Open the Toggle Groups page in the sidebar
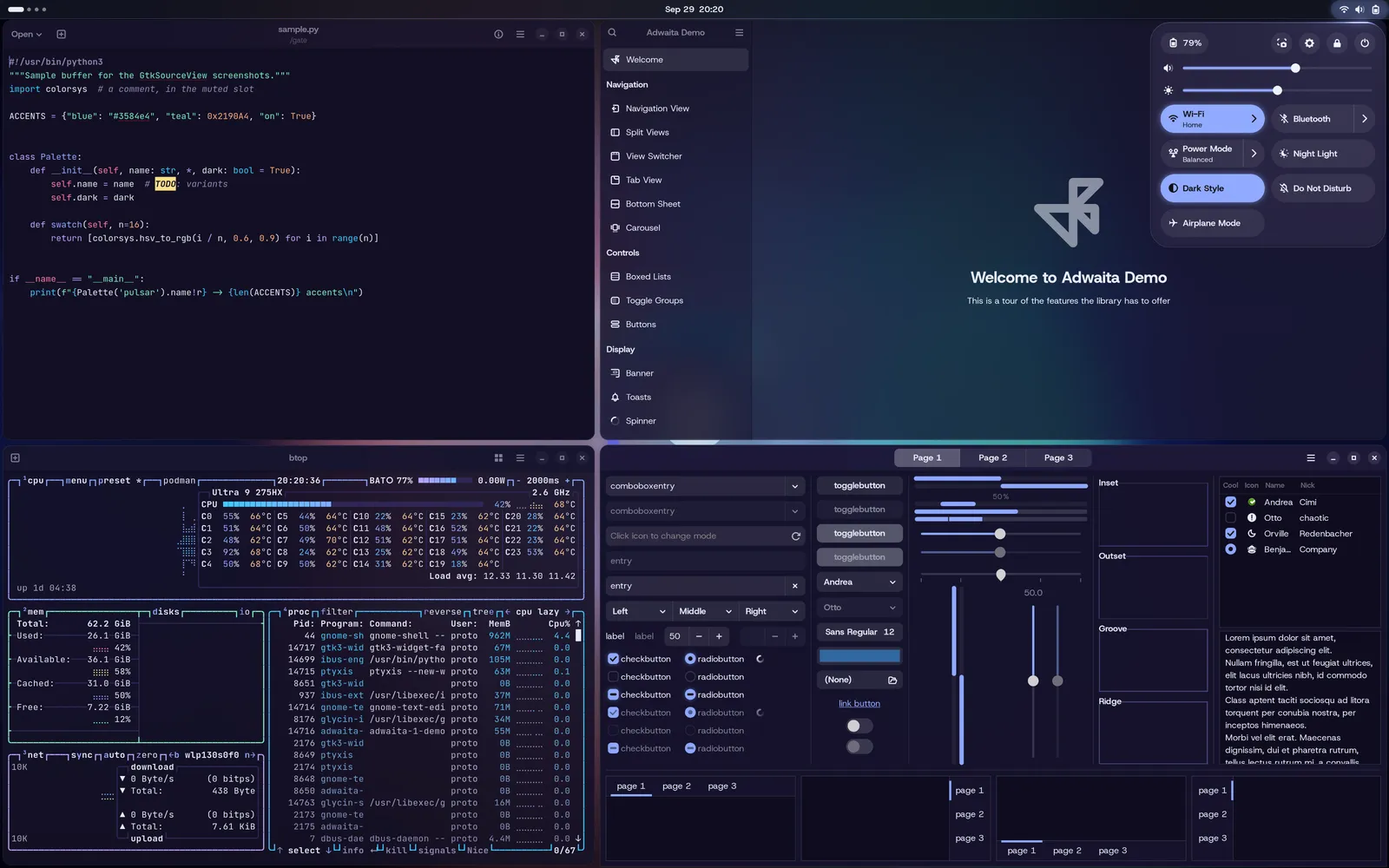This screenshot has height=868, width=1389. 675,300
